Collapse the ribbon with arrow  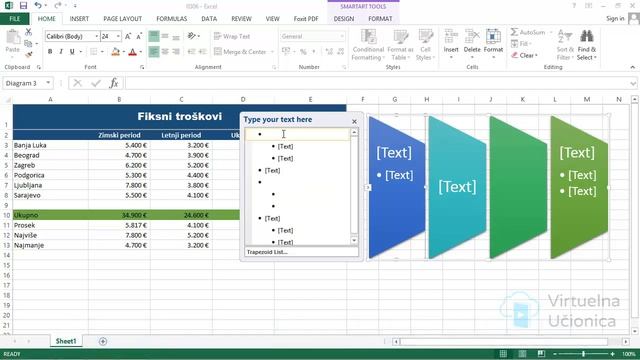pyautogui.click(x=633, y=67)
